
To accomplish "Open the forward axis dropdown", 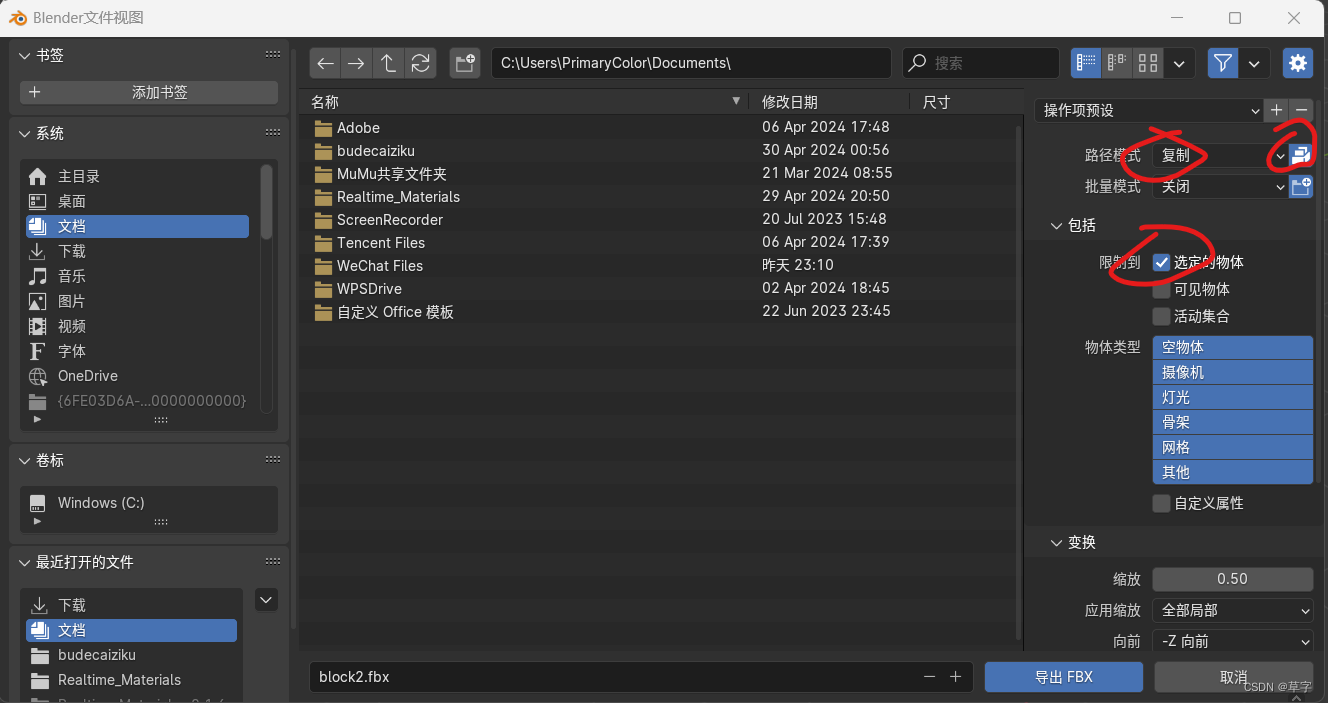I will (1232, 641).
